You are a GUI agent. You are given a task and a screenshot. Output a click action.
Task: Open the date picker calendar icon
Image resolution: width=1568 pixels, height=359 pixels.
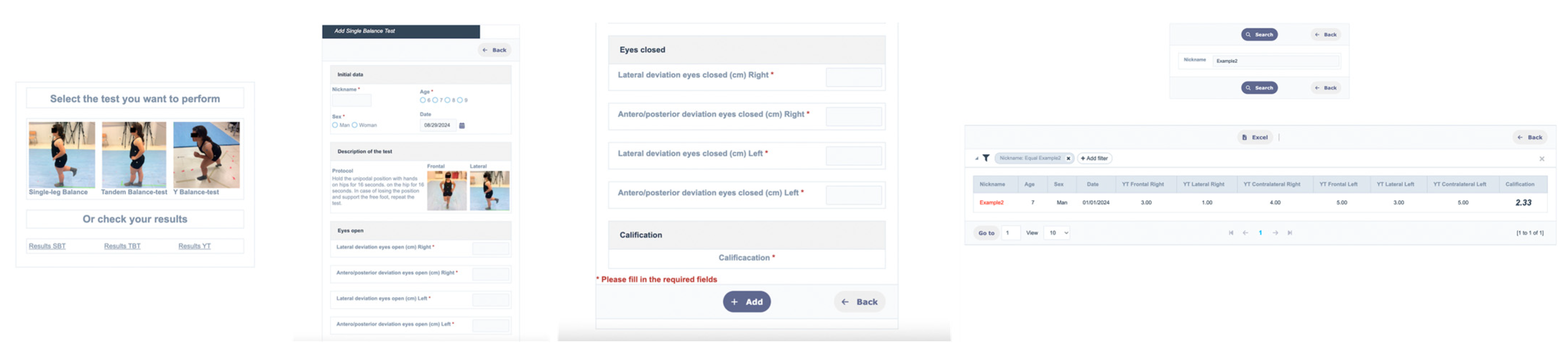coord(461,125)
